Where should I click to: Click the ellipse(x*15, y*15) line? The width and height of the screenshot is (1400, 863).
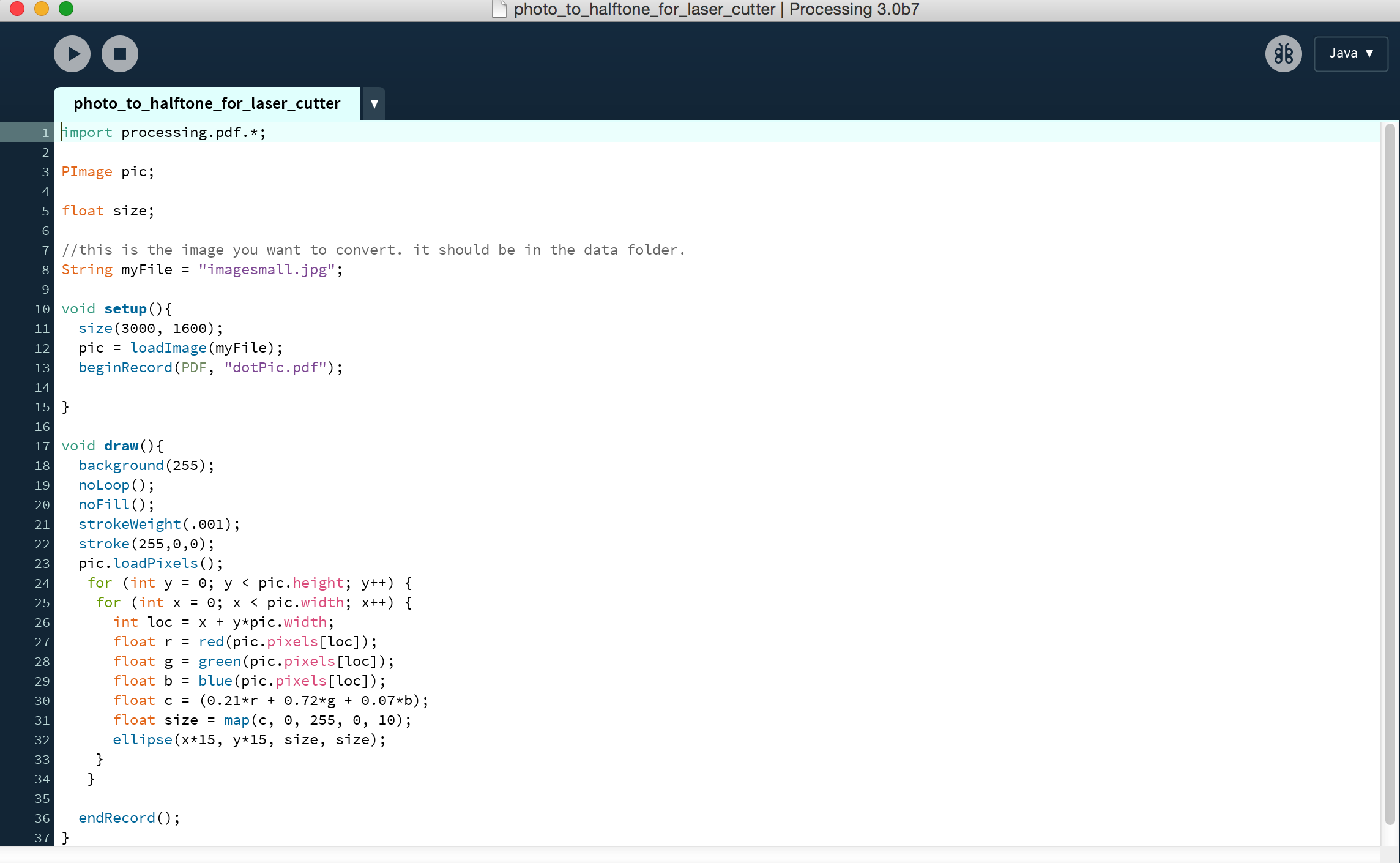coord(250,739)
